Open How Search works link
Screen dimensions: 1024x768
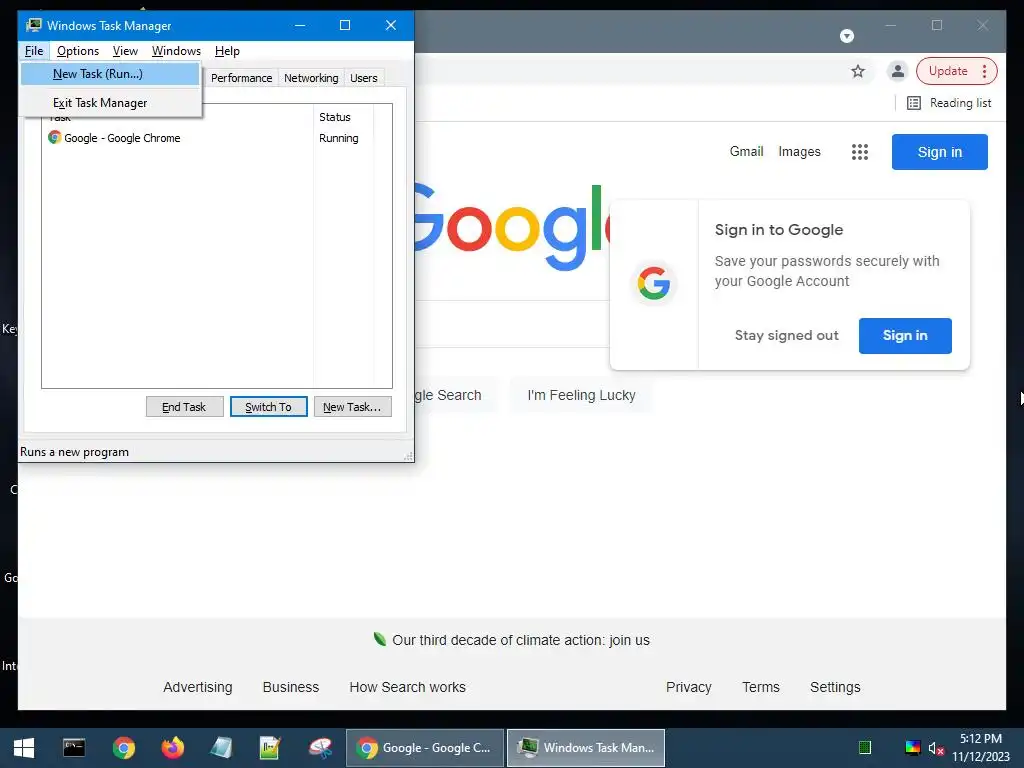pos(408,687)
